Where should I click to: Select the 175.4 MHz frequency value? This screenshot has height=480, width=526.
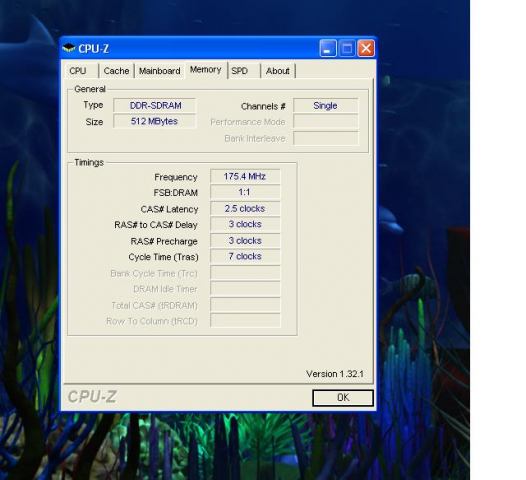(245, 176)
